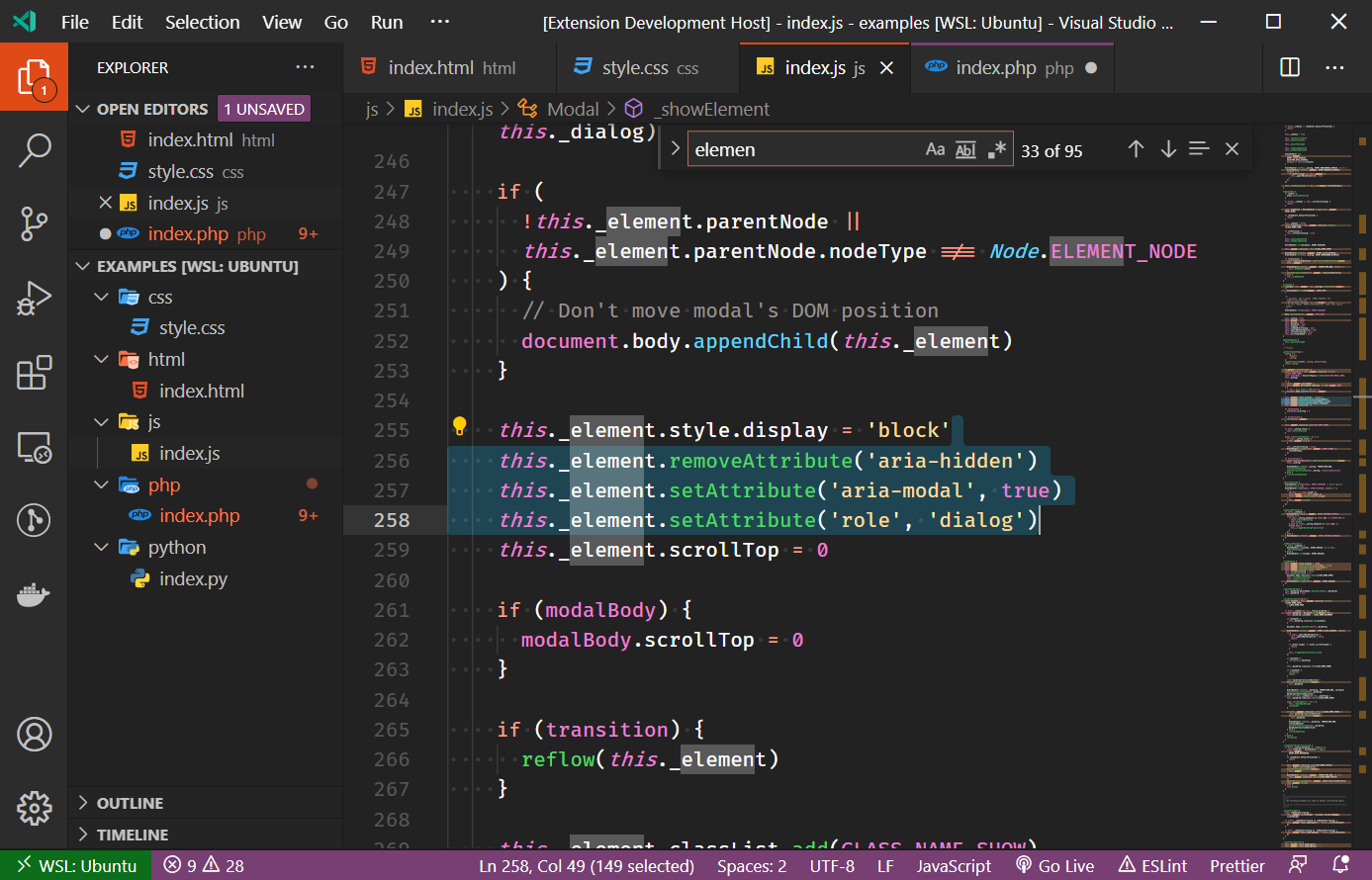Open the Extensions view
The image size is (1372, 880).
click(35, 373)
